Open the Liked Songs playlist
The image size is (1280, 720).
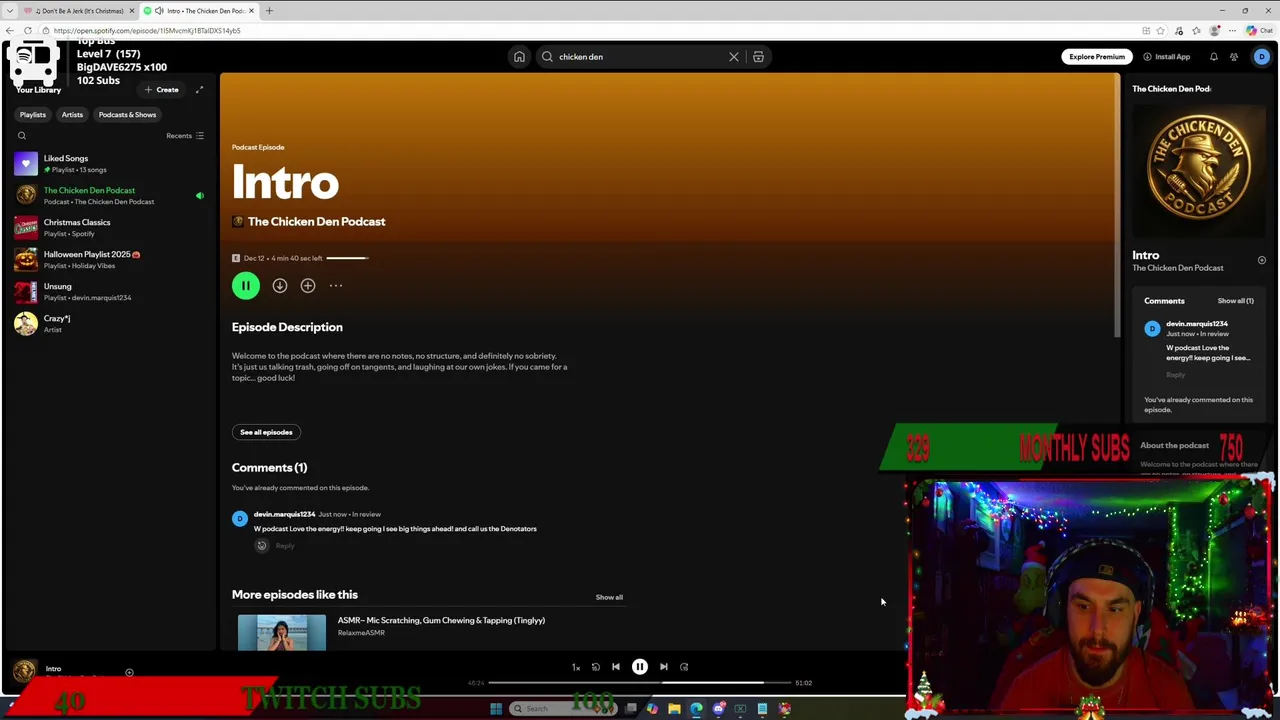pos(110,163)
